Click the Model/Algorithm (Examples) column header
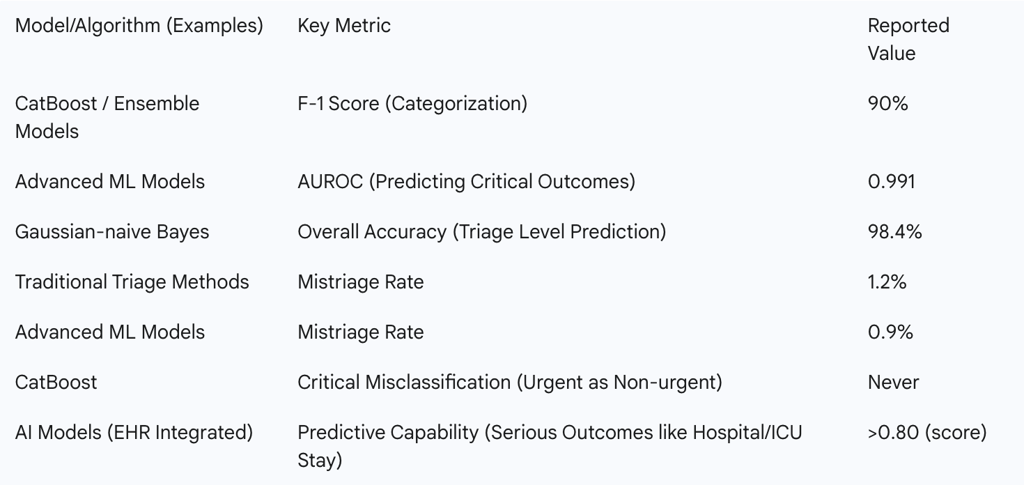Screen dimensions: 1024x485 click(139, 26)
